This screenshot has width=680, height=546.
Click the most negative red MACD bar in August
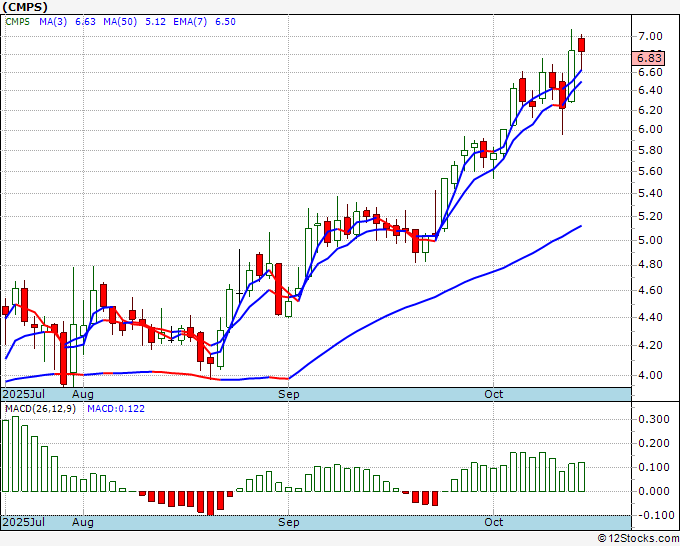click(x=210, y=503)
